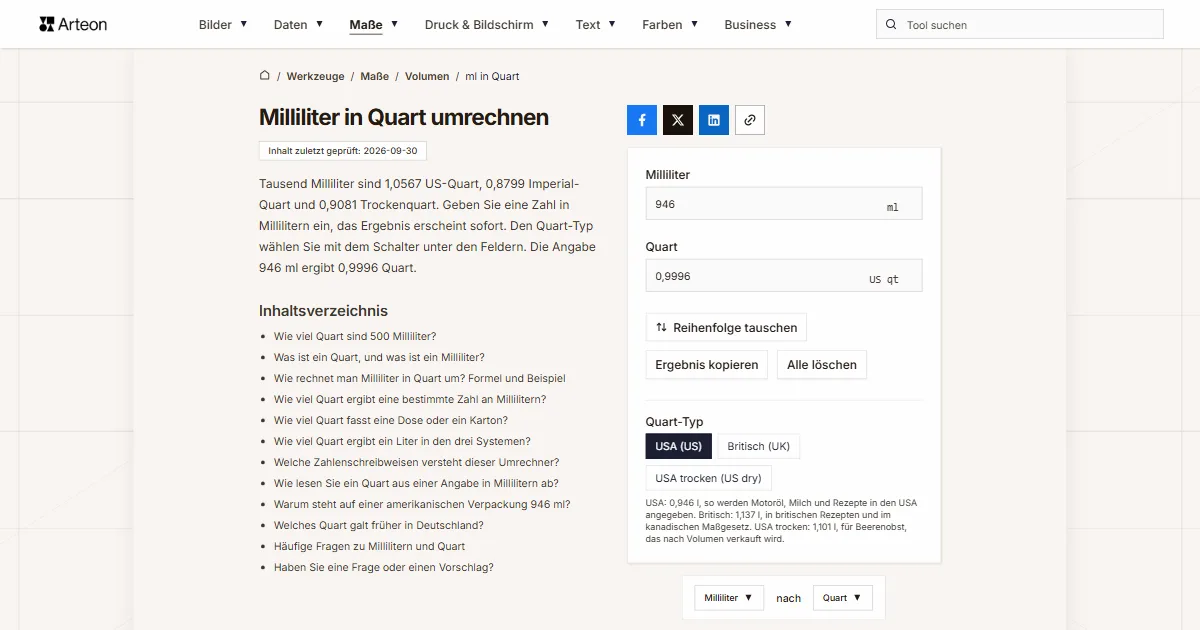
Task: Click Ergebnis kopieren button
Action: point(707,365)
